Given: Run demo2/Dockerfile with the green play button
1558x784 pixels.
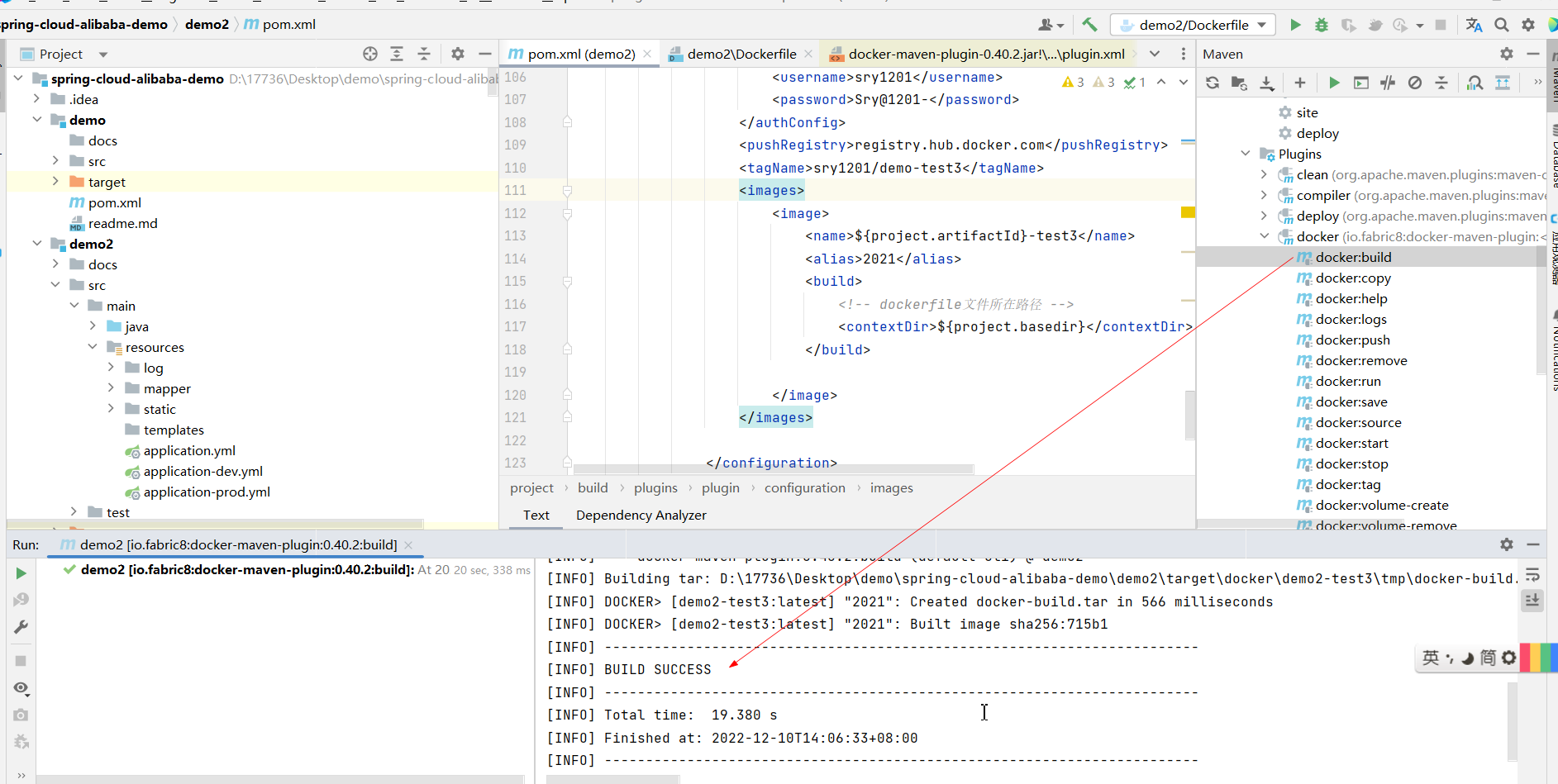Looking at the screenshot, I should [1295, 25].
